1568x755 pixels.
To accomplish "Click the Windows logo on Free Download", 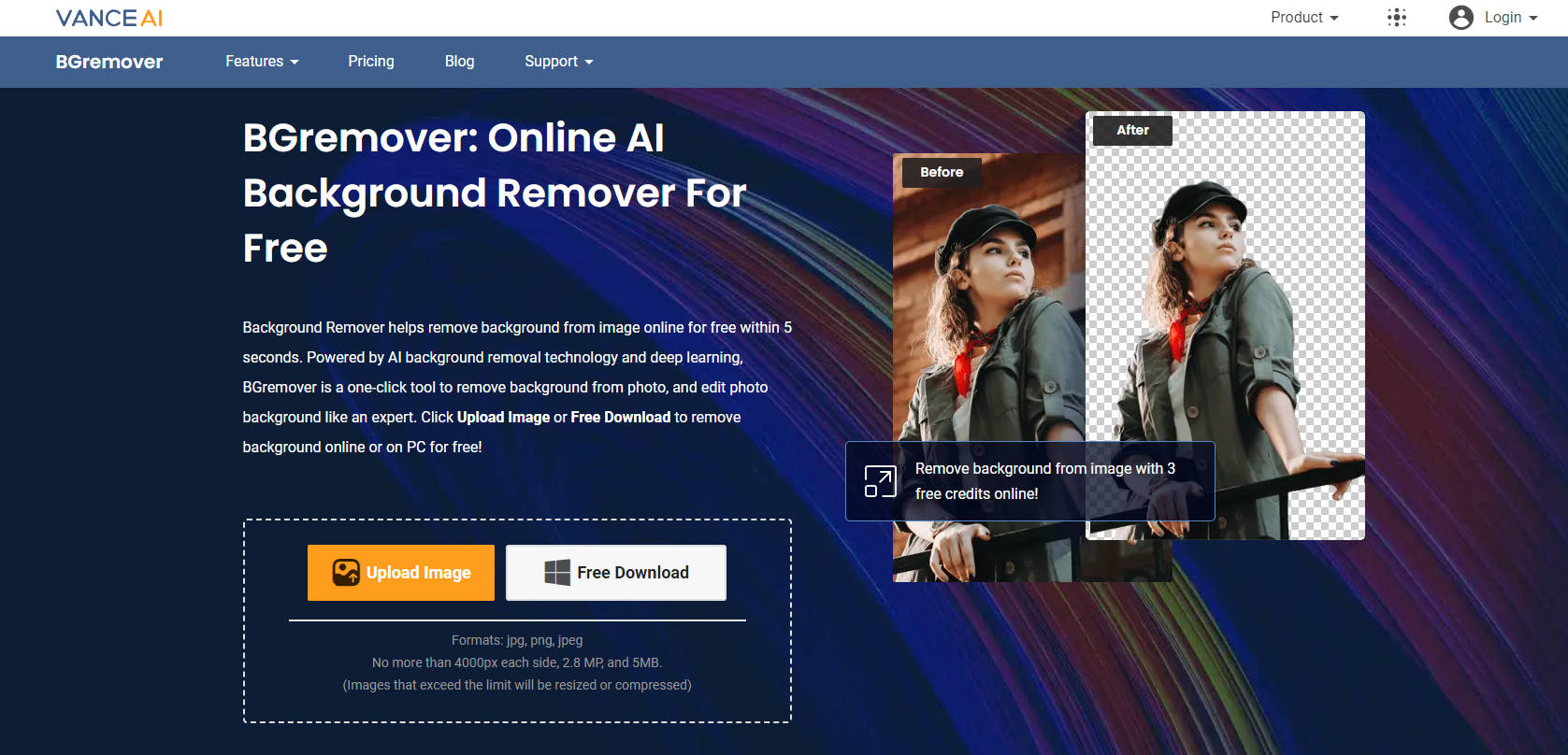I will coord(557,573).
